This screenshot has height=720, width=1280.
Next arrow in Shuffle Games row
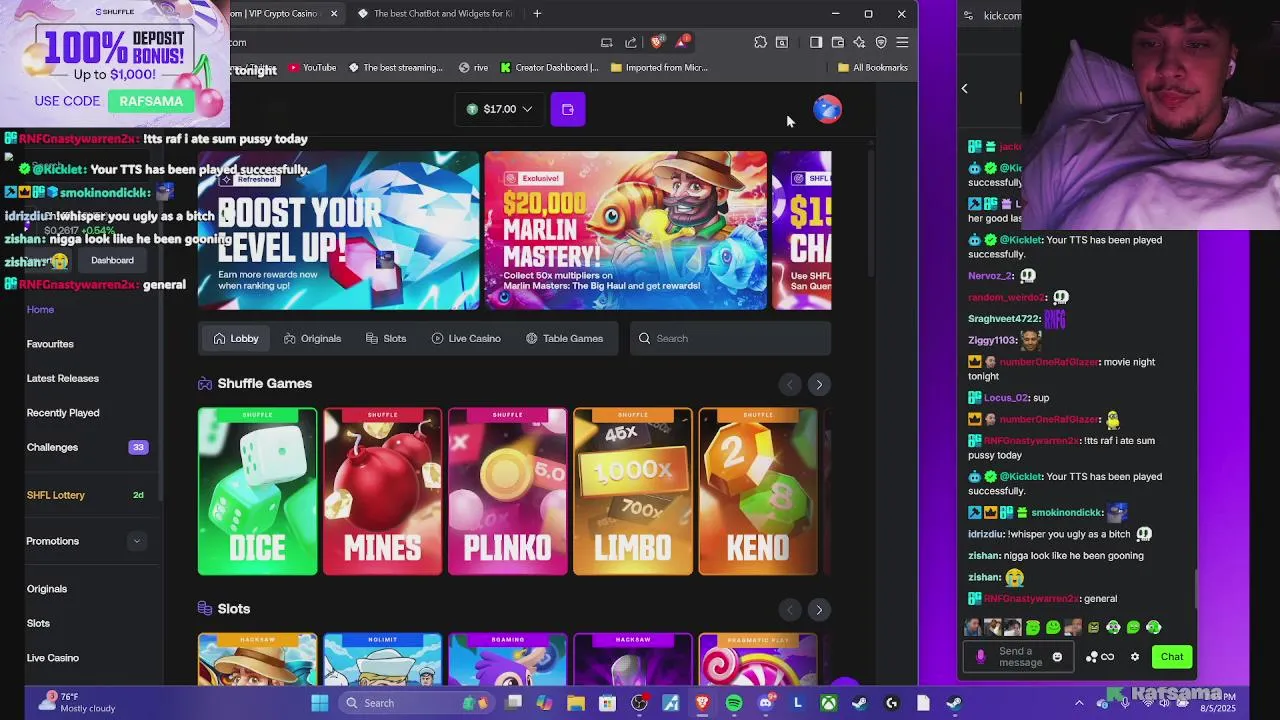[819, 384]
